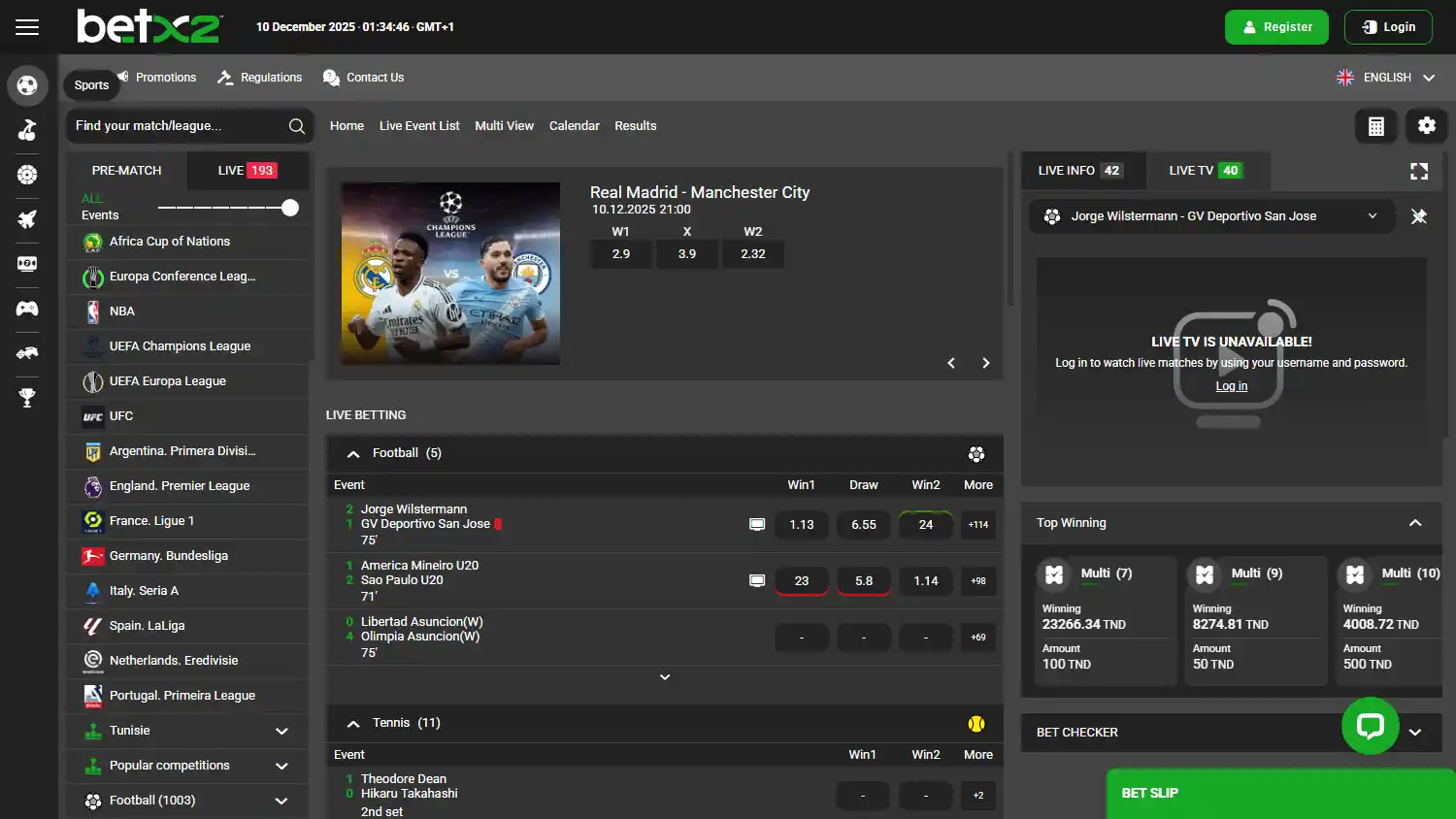1456x819 pixels.
Task: Expand the Bet Checker panel
Action: tap(1415, 733)
